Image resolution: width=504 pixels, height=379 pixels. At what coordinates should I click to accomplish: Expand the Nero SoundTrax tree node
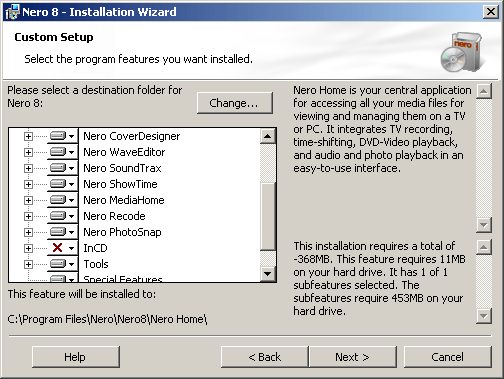click(28, 168)
